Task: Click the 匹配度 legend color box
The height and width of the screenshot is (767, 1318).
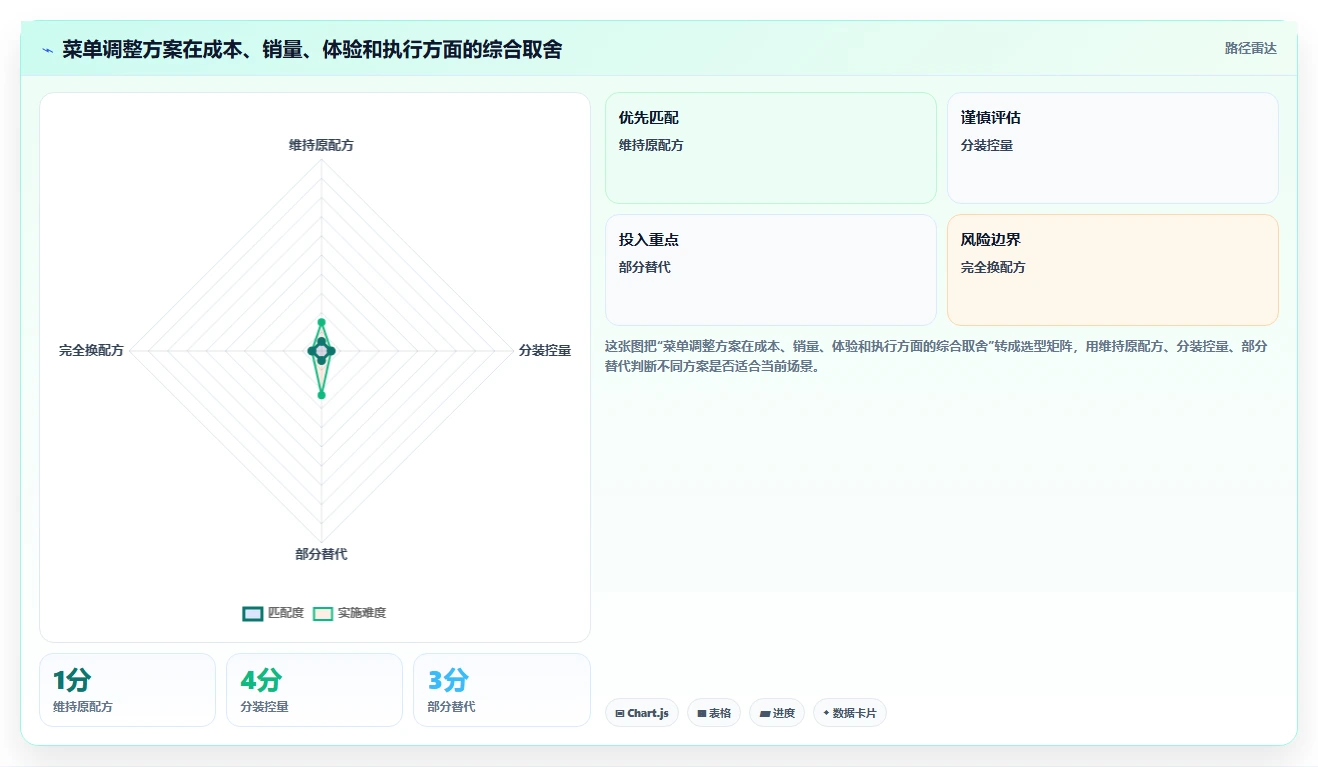Action: coord(253,613)
